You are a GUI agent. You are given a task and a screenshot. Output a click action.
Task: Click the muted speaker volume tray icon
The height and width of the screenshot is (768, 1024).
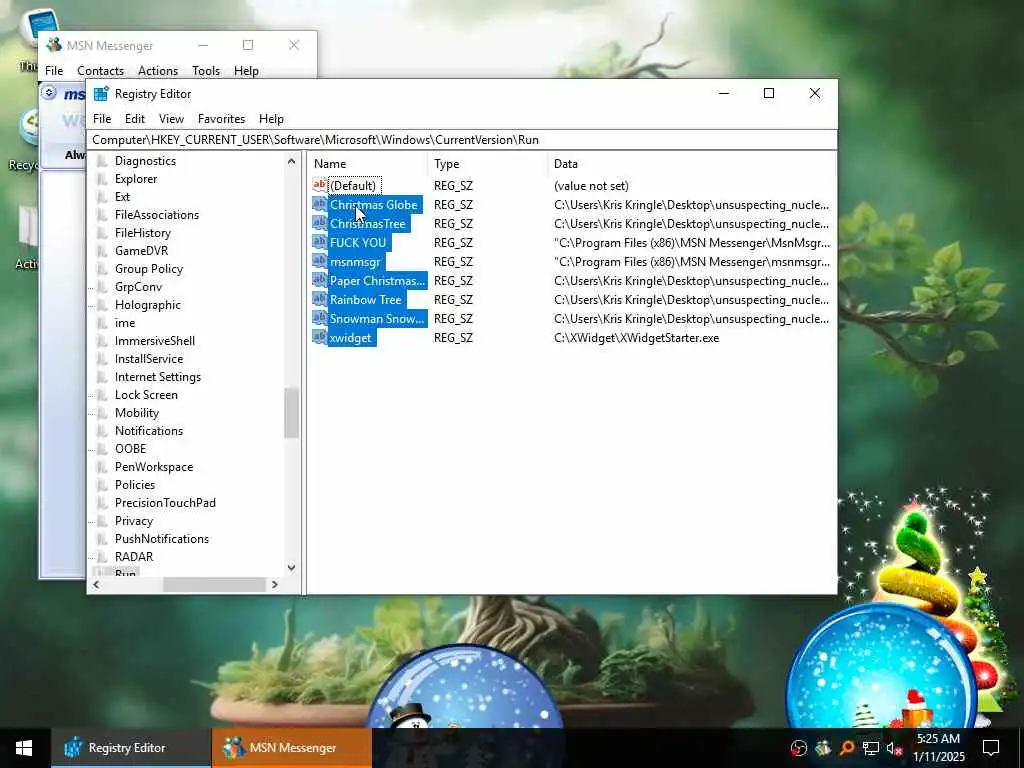(x=894, y=748)
